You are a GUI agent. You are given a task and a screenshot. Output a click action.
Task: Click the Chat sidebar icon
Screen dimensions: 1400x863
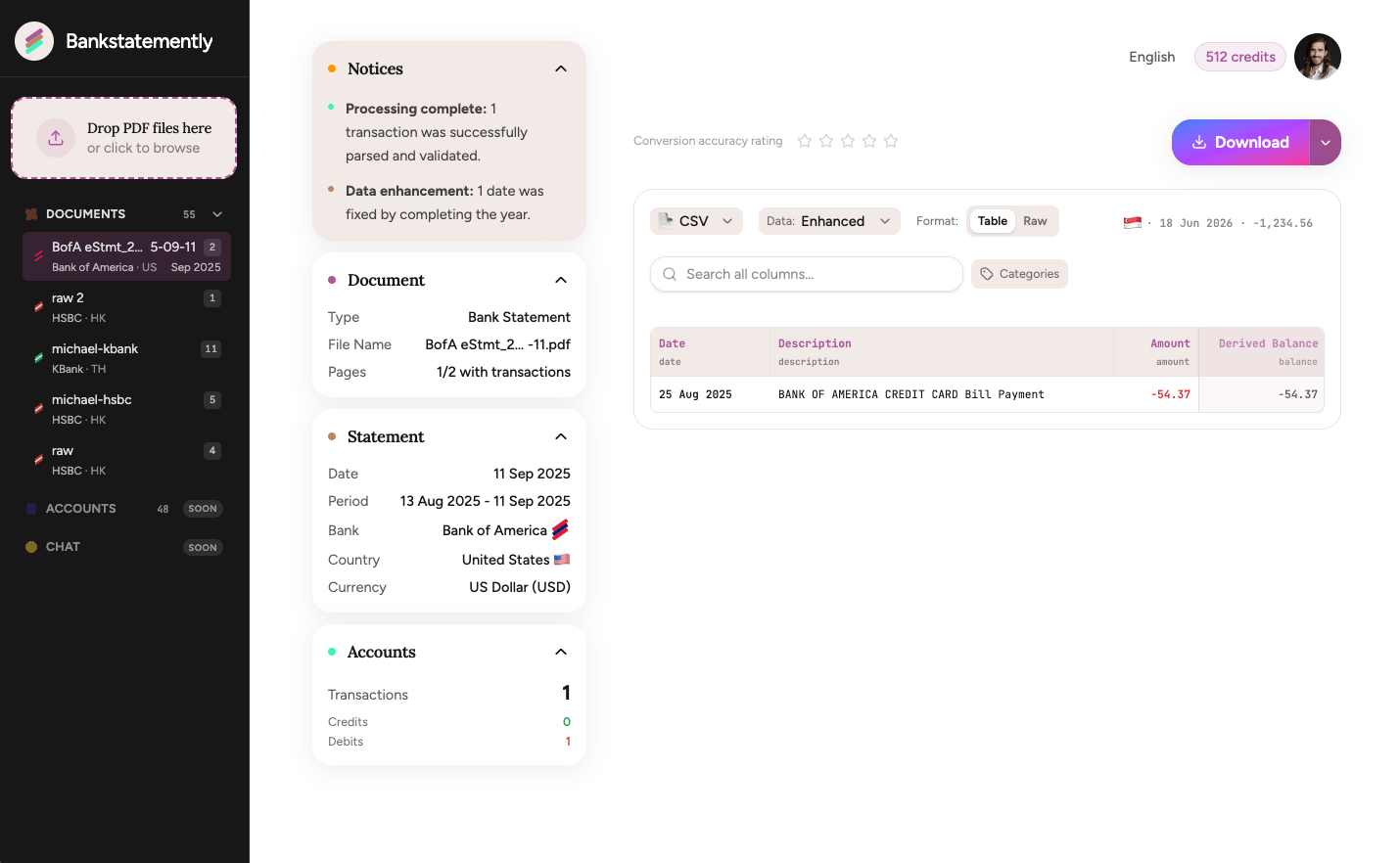tap(31, 547)
